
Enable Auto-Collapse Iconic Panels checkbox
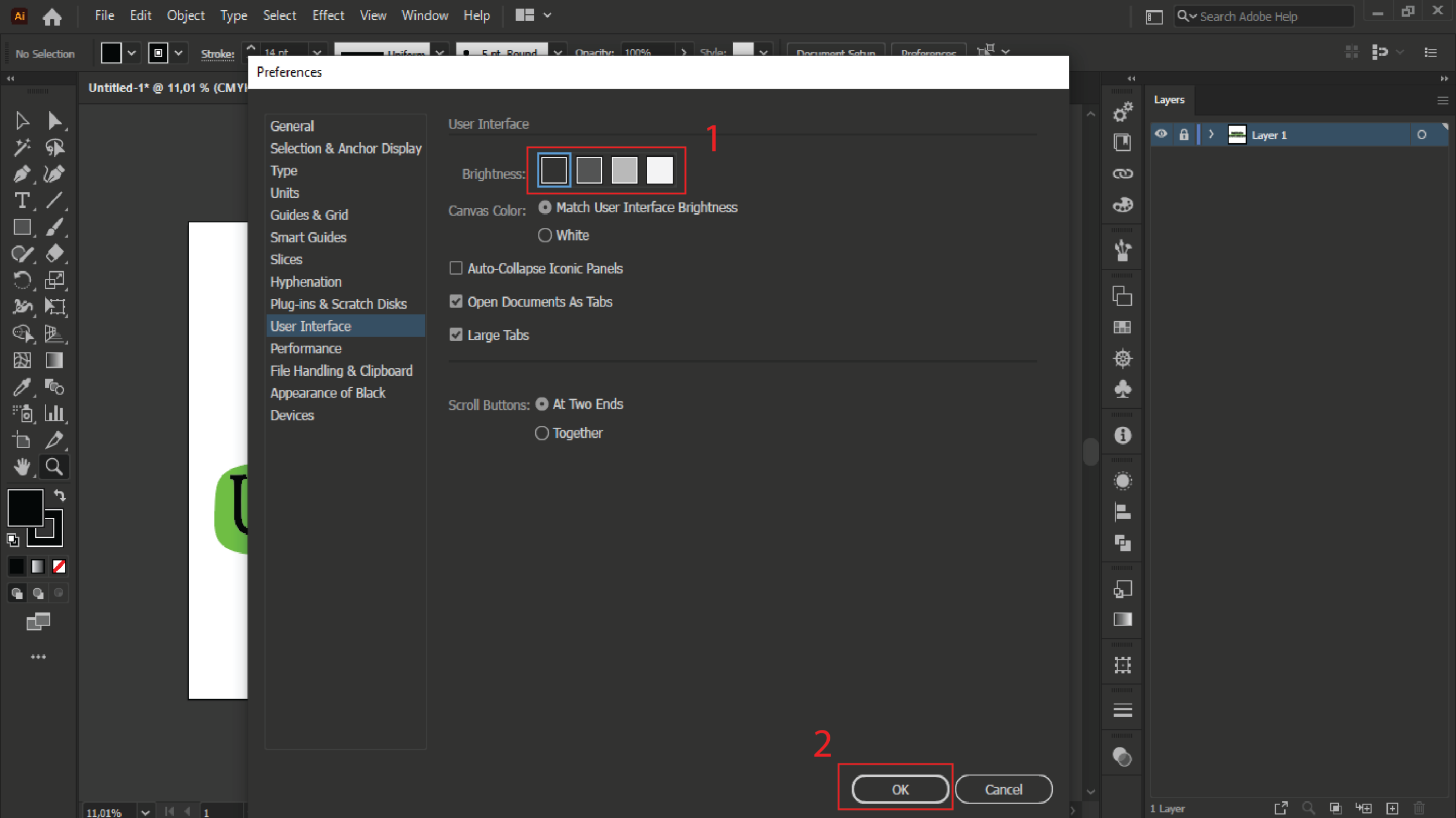(x=456, y=268)
